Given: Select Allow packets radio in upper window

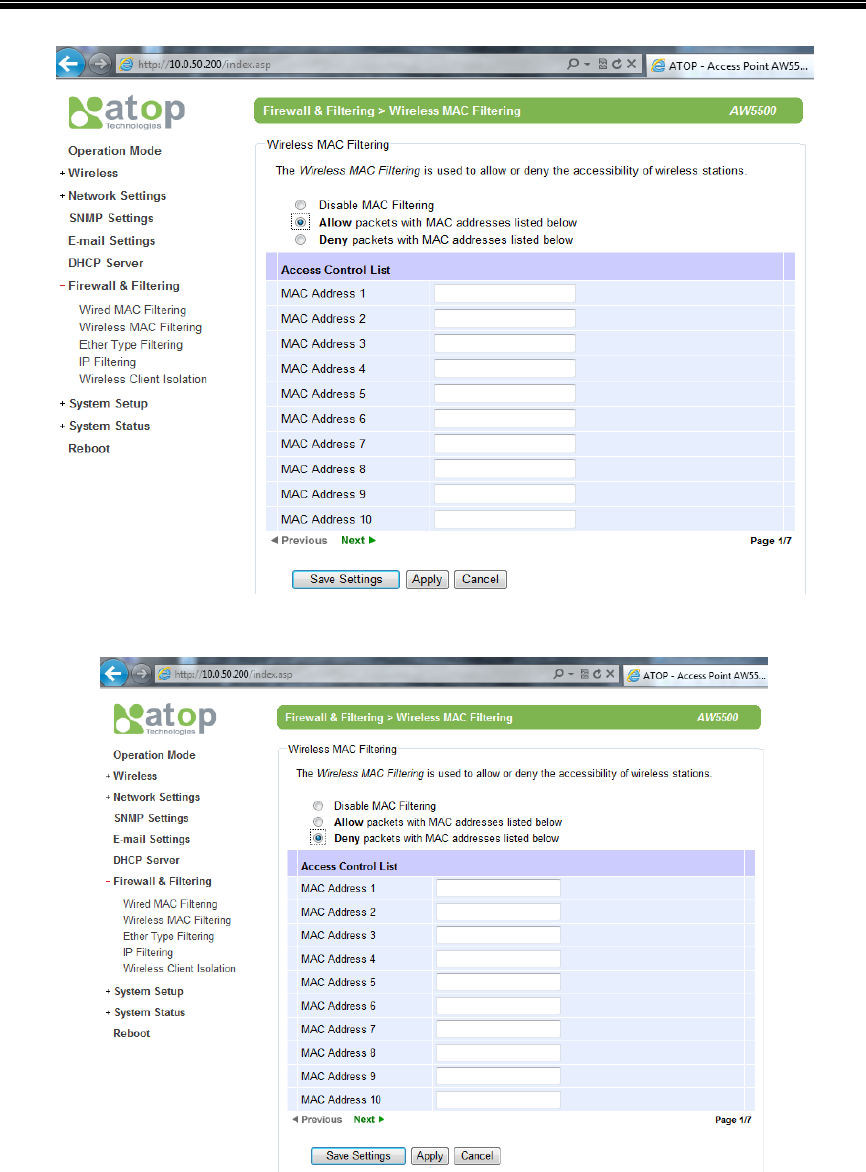Looking at the screenshot, I should (x=300, y=222).
